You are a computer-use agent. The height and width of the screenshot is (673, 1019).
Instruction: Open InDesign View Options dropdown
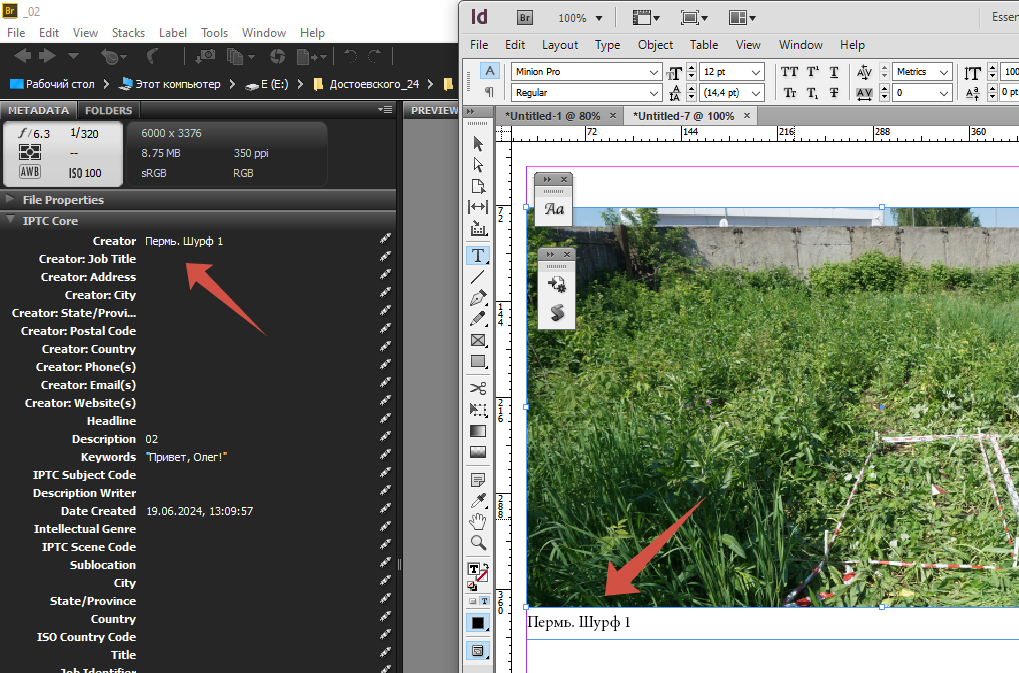[647, 18]
